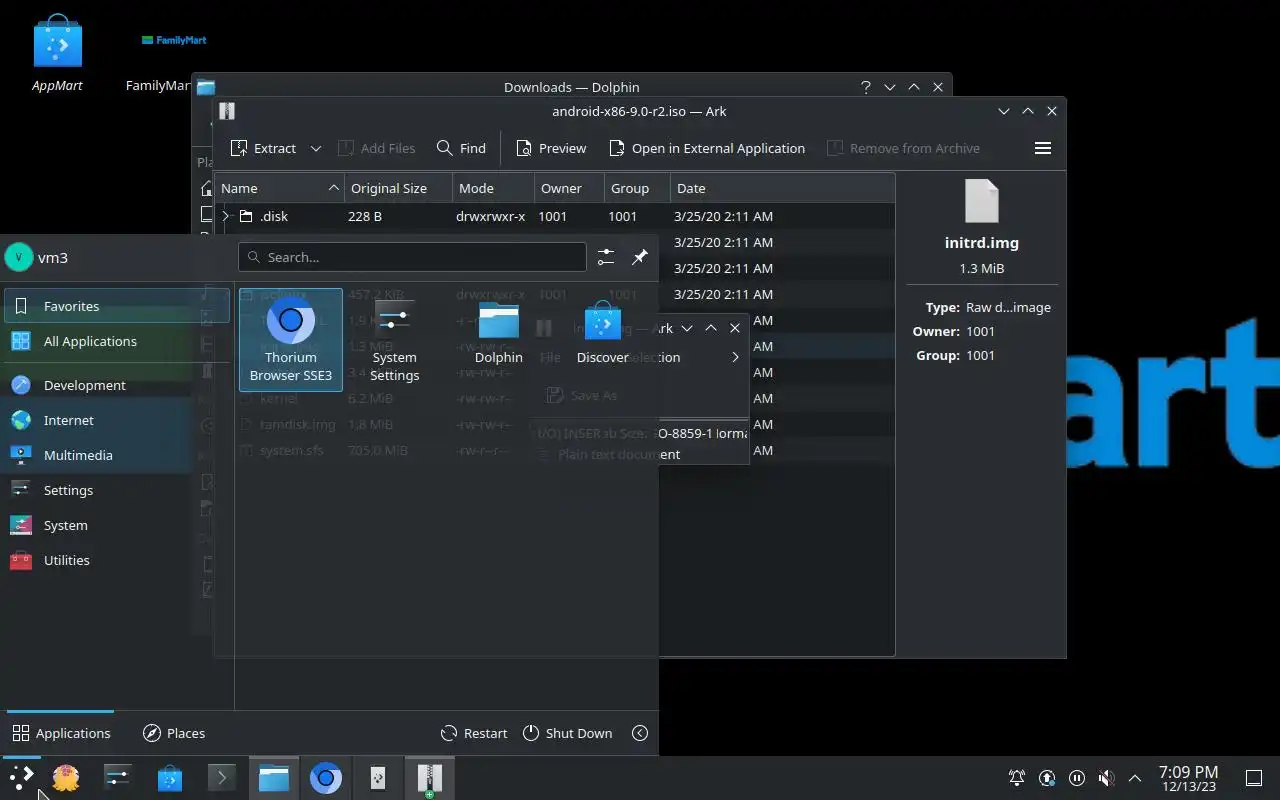Launch Discover store from the taskbar
The width and height of the screenshot is (1280, 800).
click(x=170, y=777)
